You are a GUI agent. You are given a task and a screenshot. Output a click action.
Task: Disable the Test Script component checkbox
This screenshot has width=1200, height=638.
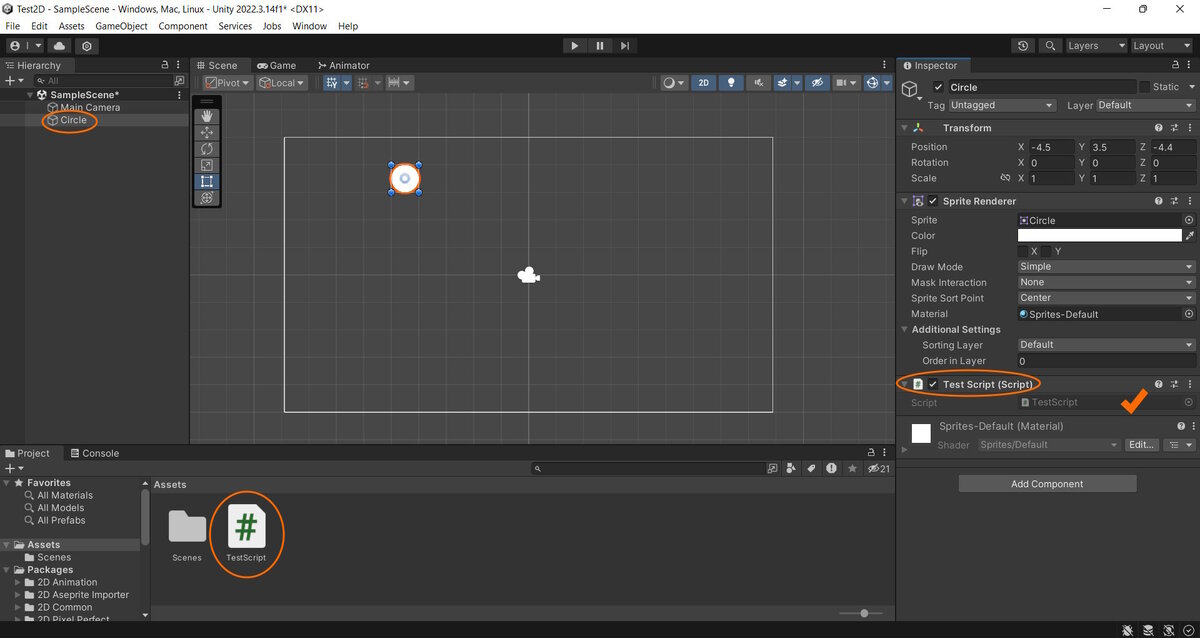[933, 384]
